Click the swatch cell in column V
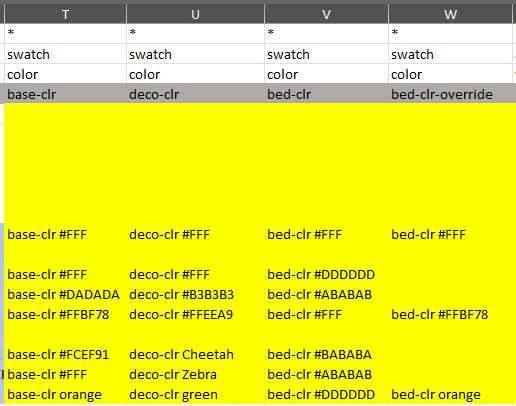 (x=326, y=54)
